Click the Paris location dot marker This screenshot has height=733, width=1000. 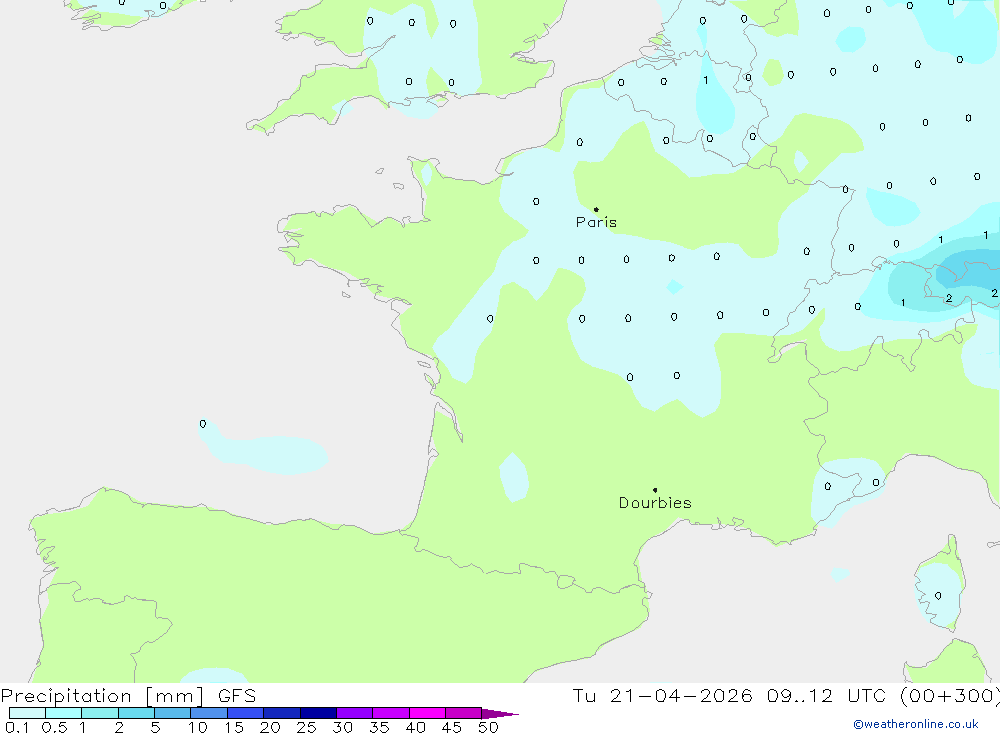click(x=596, y=209)
